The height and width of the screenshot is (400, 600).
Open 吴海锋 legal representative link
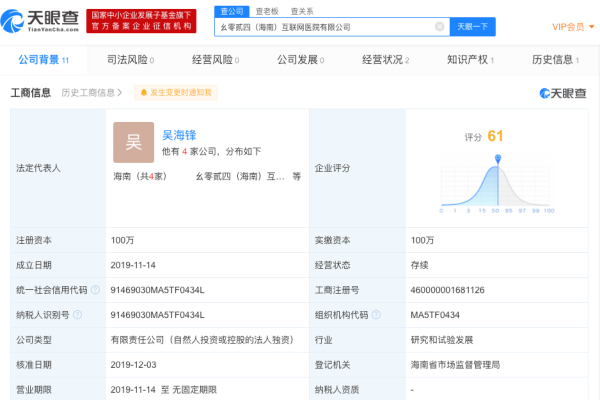179,135
